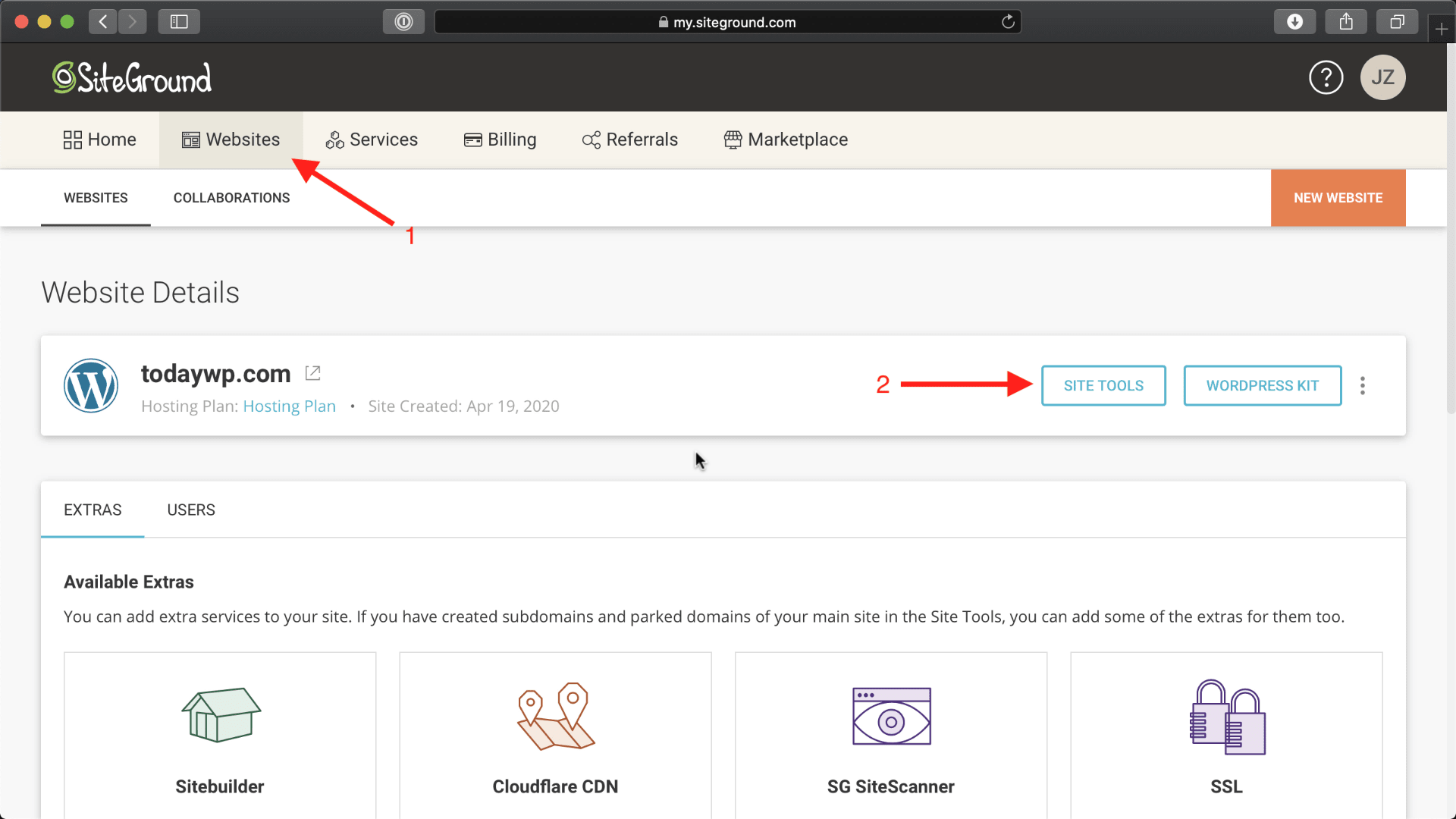Reload the page with refresh icon
The width and height of the screenshot is (1456, 819).
coord(1008,22)
